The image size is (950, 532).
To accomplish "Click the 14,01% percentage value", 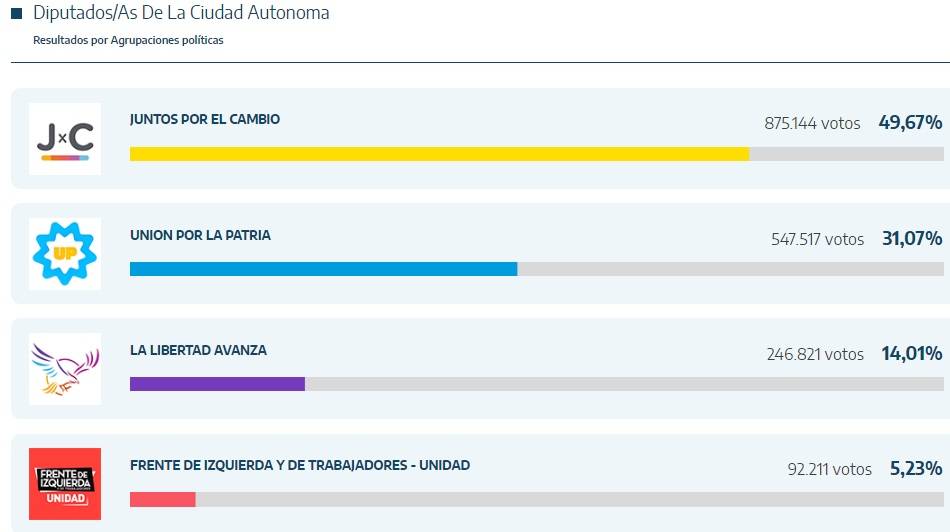I will (x=911, y=353).
